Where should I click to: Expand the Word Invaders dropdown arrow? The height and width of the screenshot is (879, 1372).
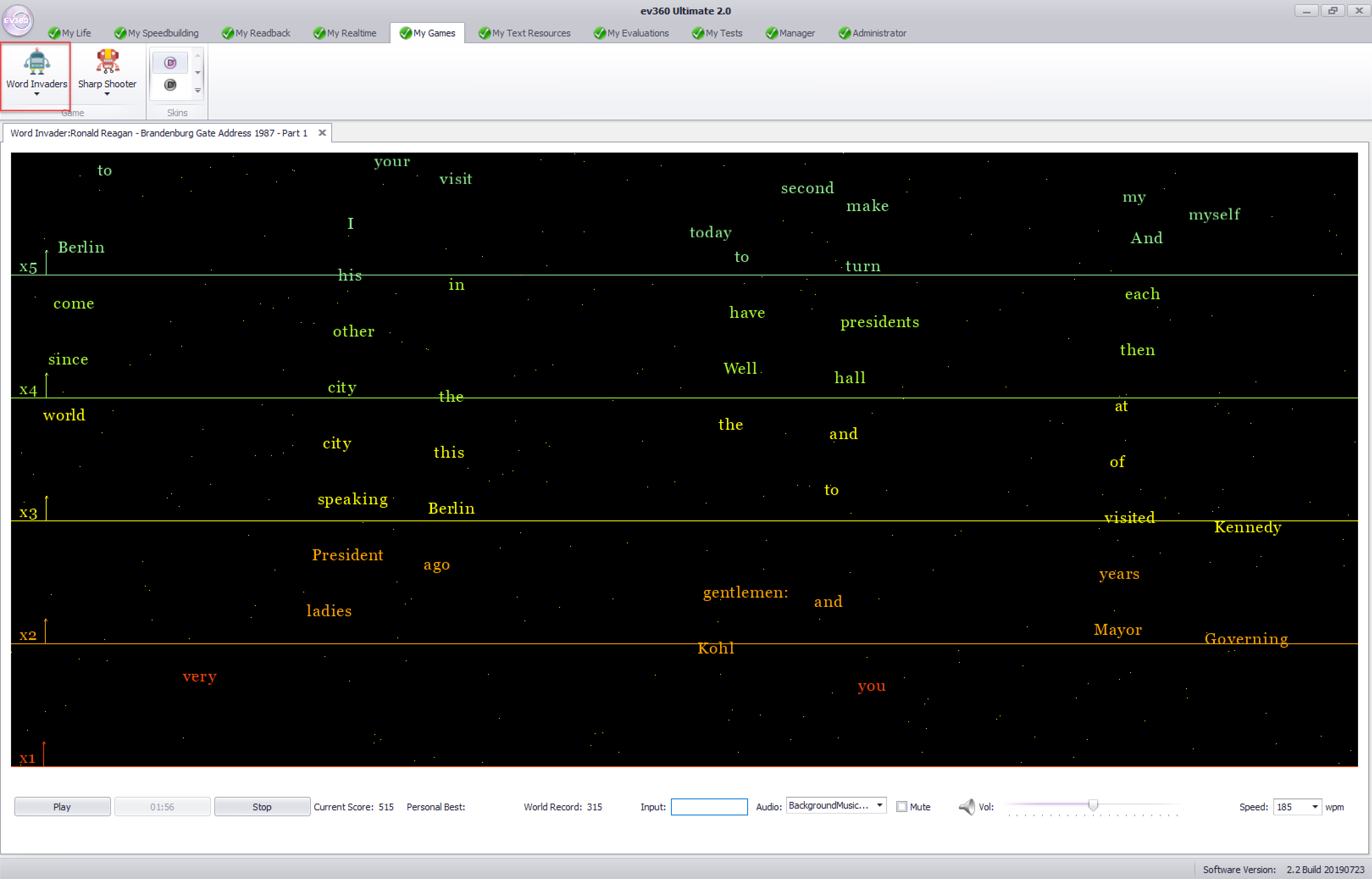pos(36,94)
